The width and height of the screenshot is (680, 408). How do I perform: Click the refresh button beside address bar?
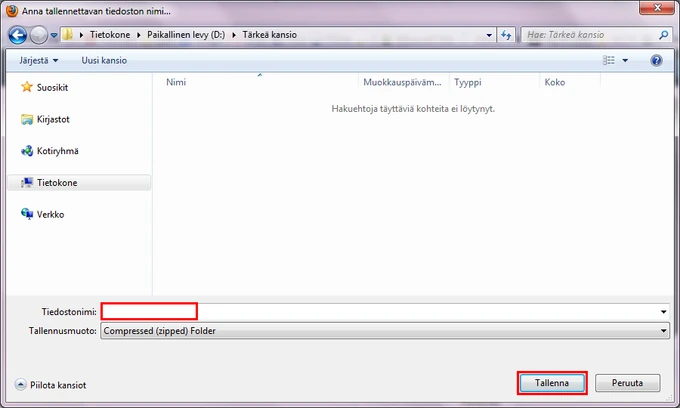pos(506,35)
